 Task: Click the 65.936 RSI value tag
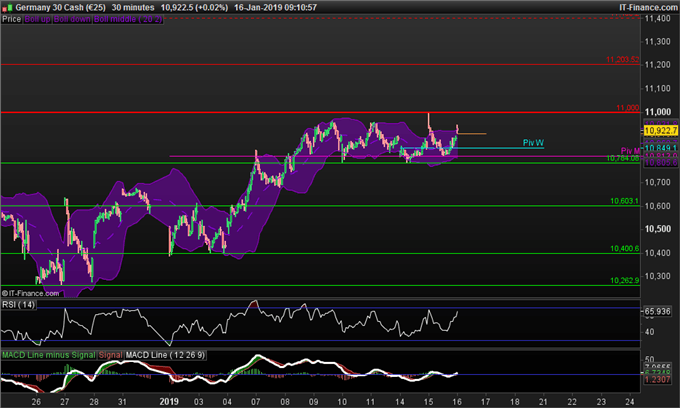point(657,311)
